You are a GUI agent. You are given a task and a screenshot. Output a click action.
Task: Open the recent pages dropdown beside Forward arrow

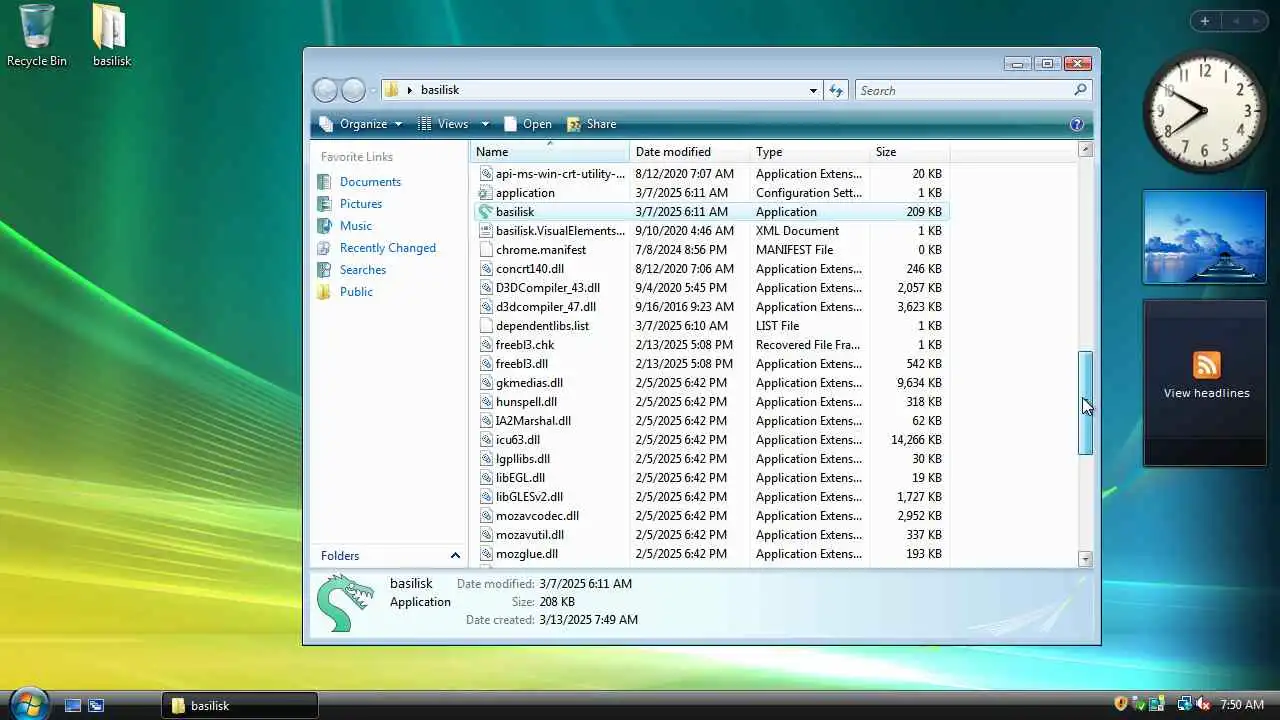373,90
